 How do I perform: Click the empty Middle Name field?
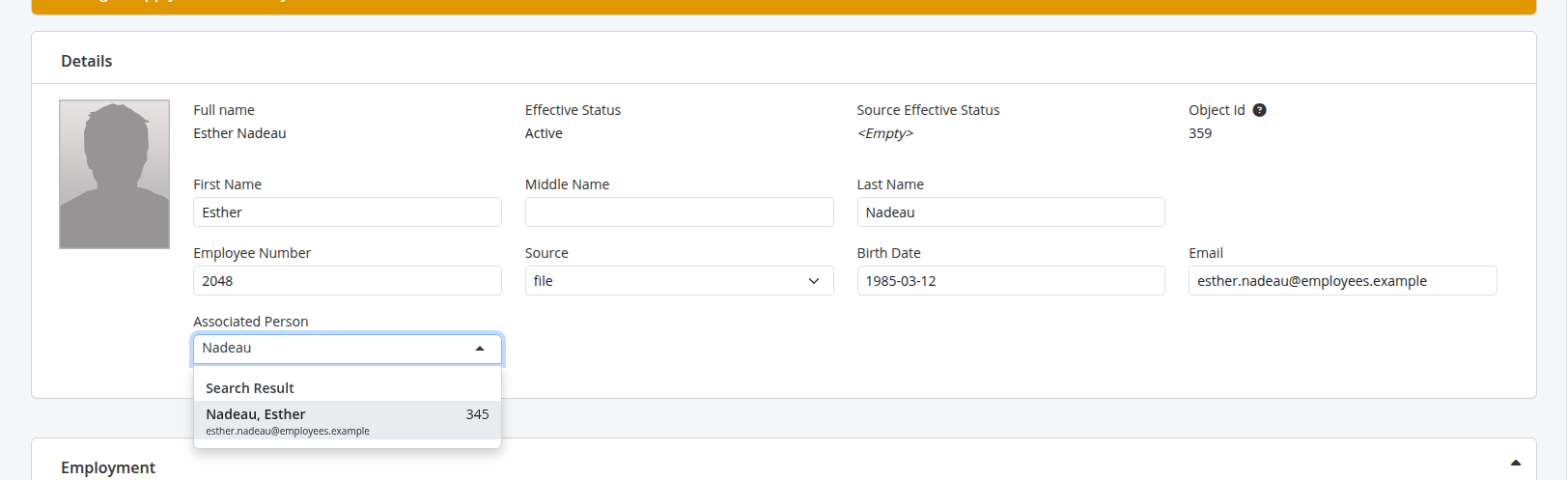point(679,212)
